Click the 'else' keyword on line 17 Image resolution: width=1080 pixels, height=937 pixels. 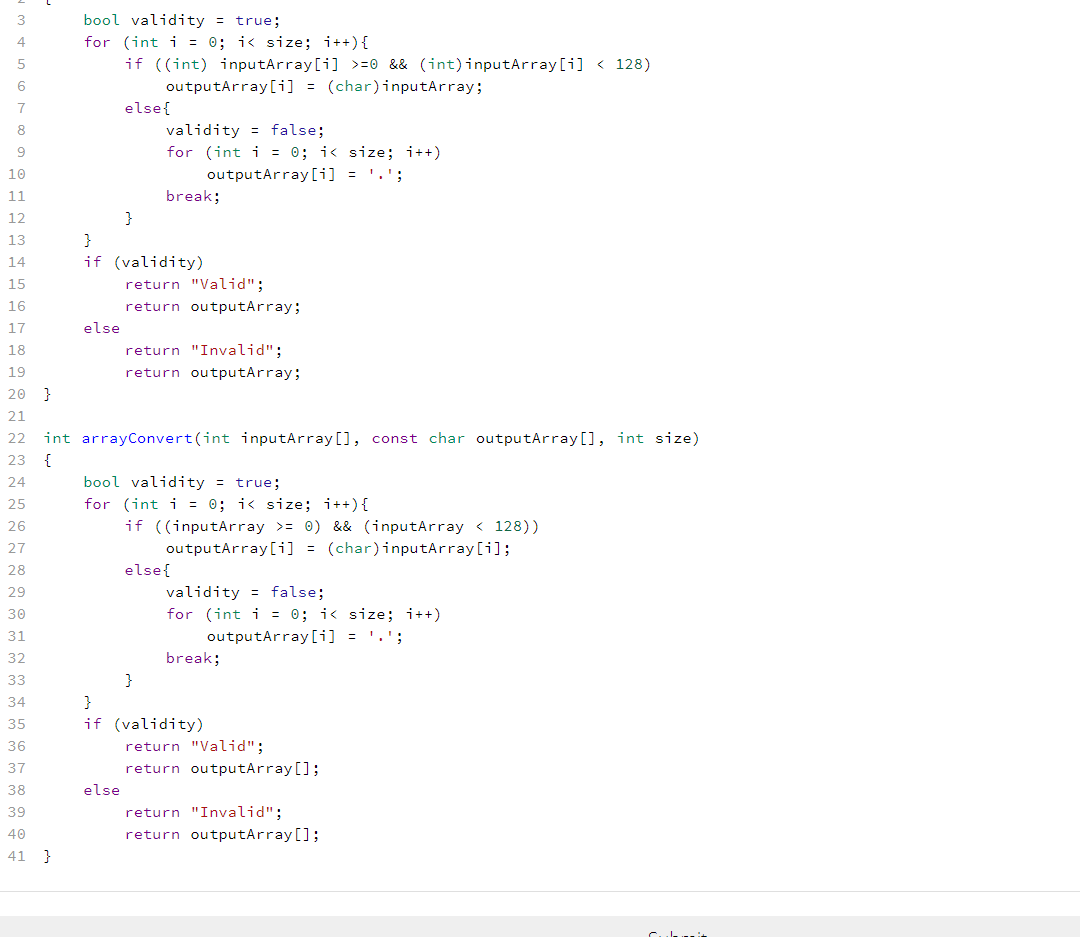(x=102, y=328)
